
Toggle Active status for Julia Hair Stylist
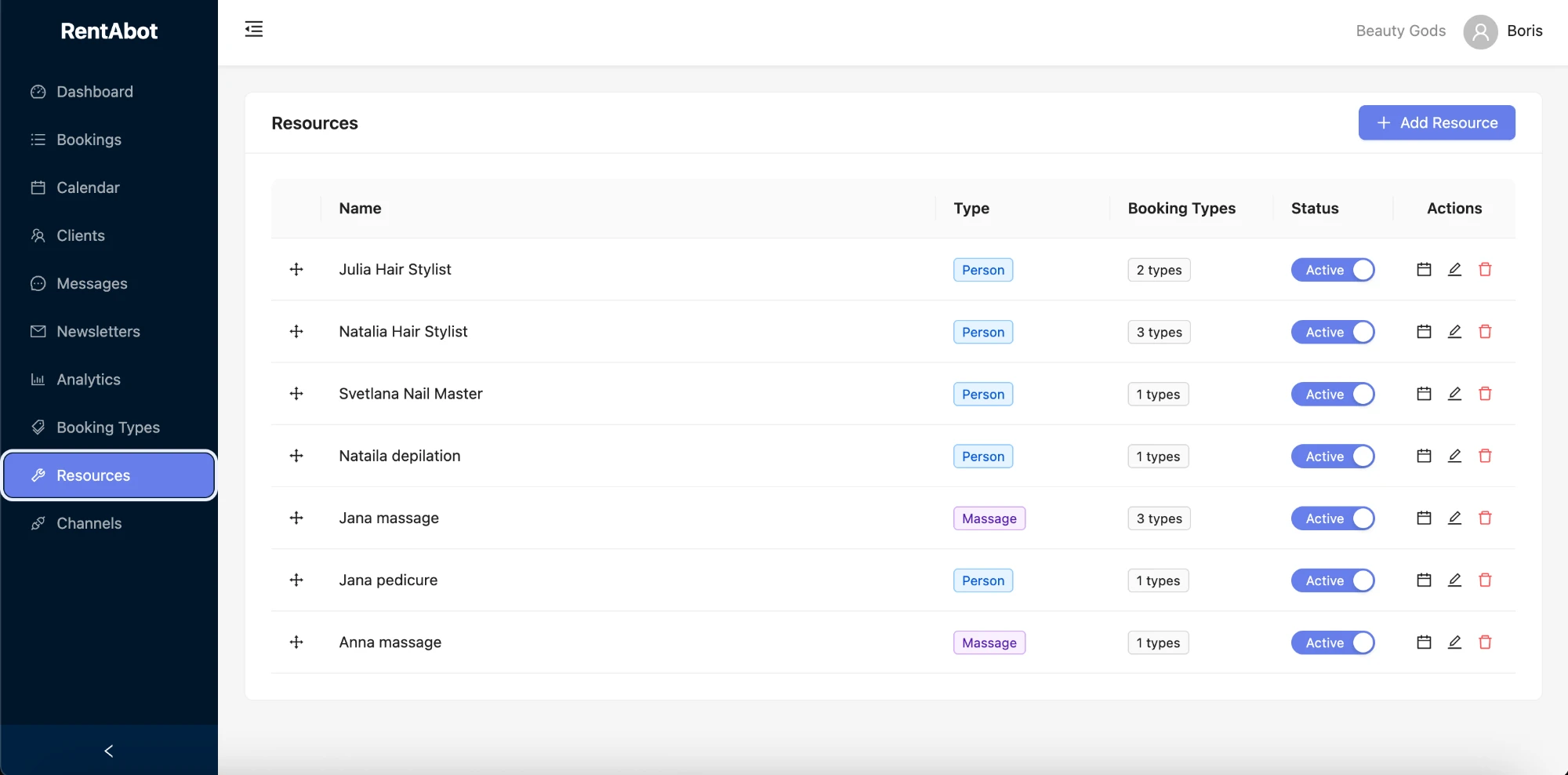(1333, 270)
